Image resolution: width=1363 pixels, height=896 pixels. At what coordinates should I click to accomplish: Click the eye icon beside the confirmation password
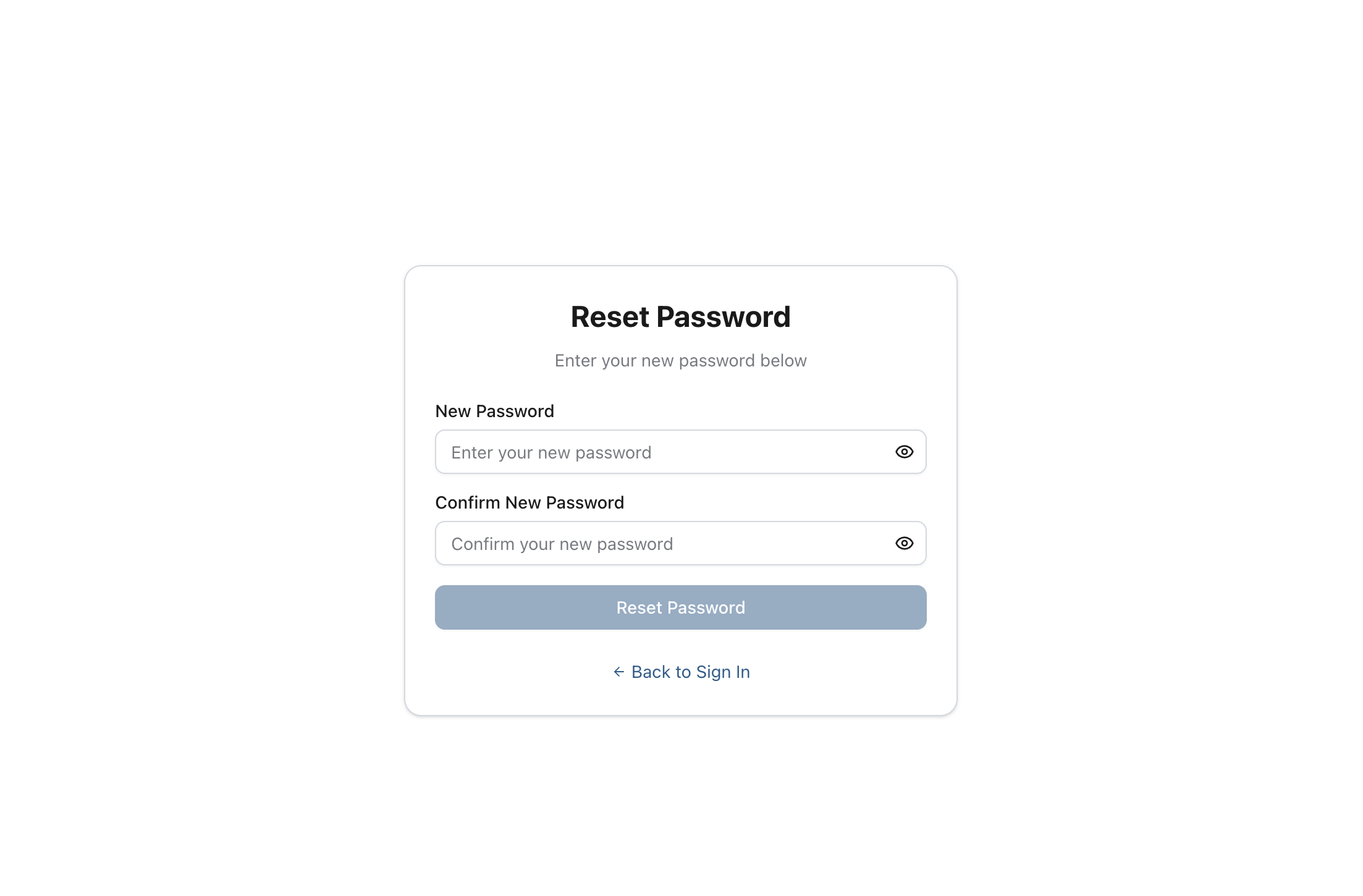coord(905,543)
